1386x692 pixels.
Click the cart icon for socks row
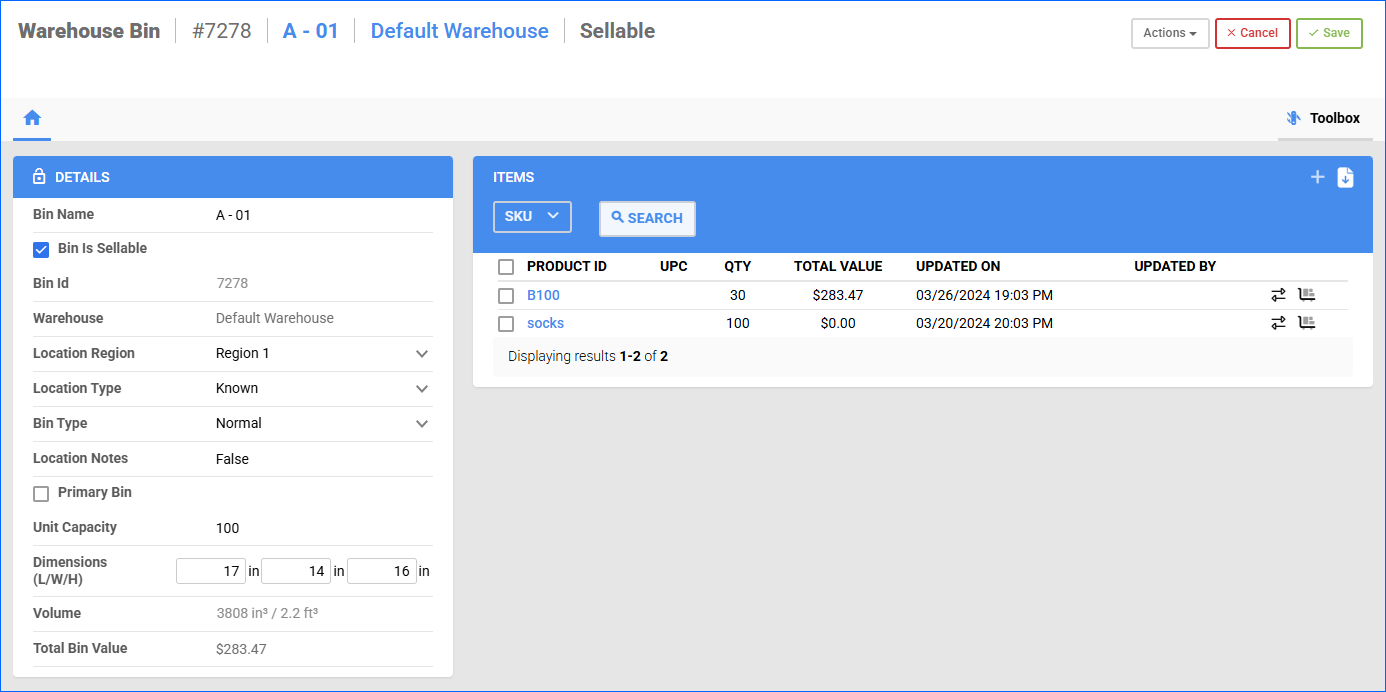pos(1306,323)
